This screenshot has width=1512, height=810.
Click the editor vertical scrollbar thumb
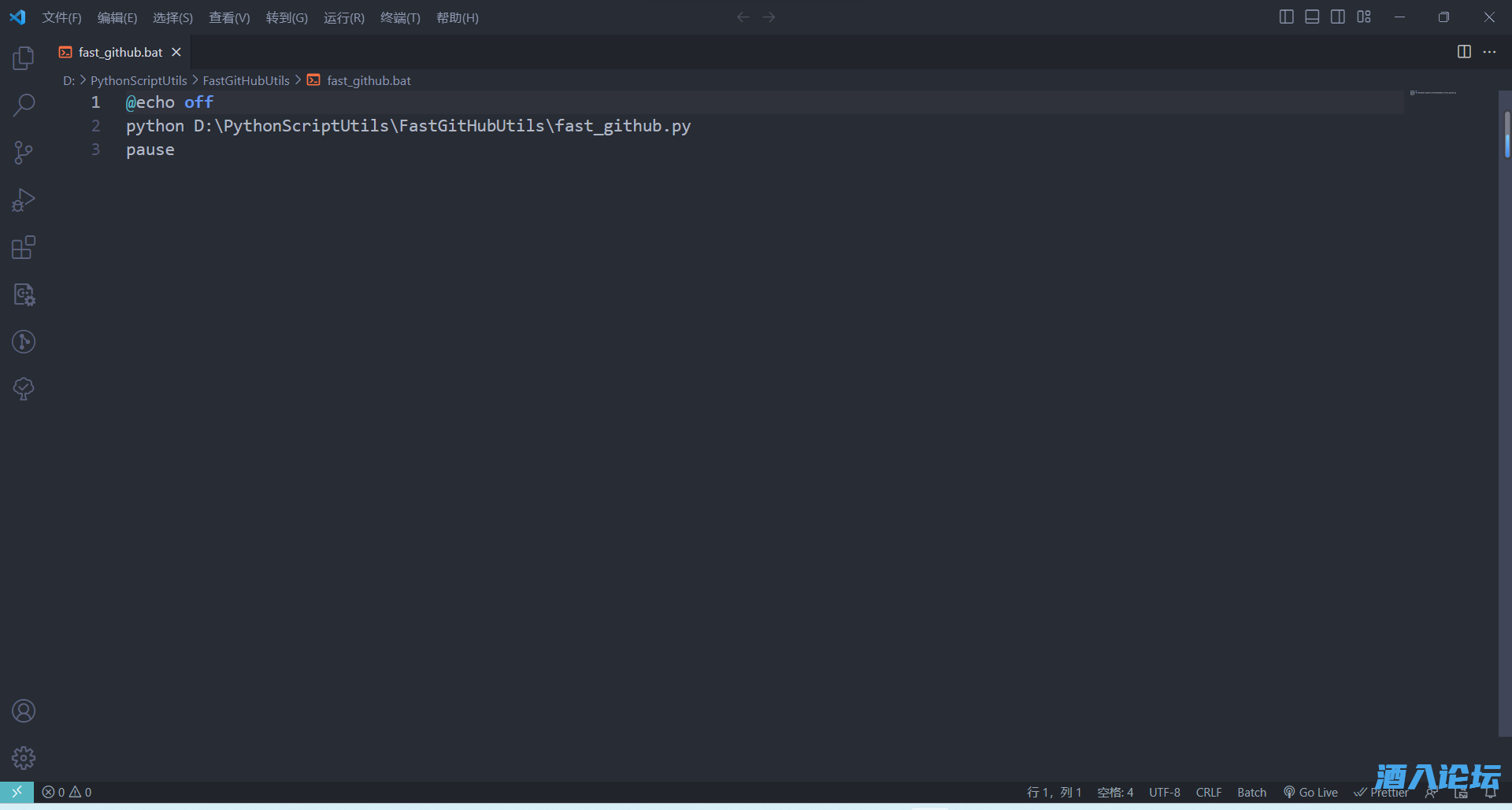coord(1506,134)
